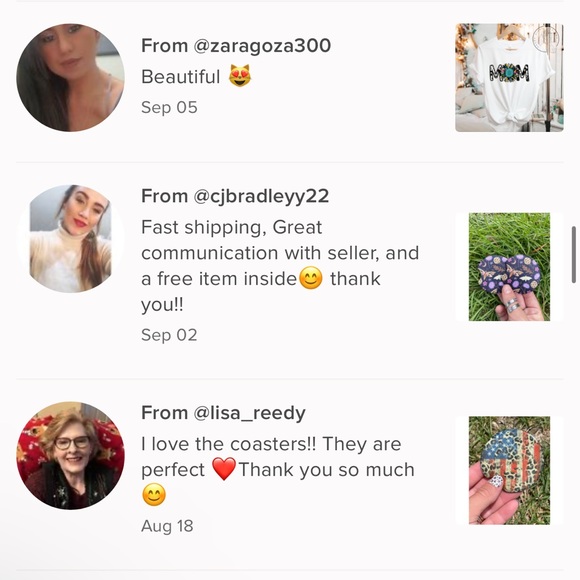The height and width of the screenshot is (580, 580).
Task: Open the @zaragoza300 username link
Action: pyautogui.click(x=262, y=46)
